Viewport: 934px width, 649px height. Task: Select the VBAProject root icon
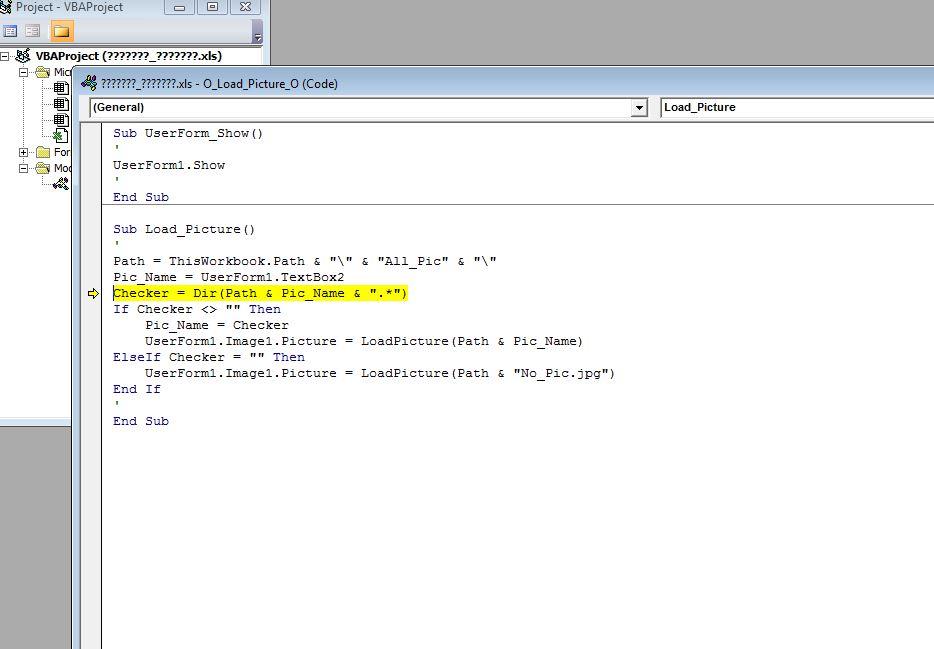pyautogui.click(x=23, y=56)
